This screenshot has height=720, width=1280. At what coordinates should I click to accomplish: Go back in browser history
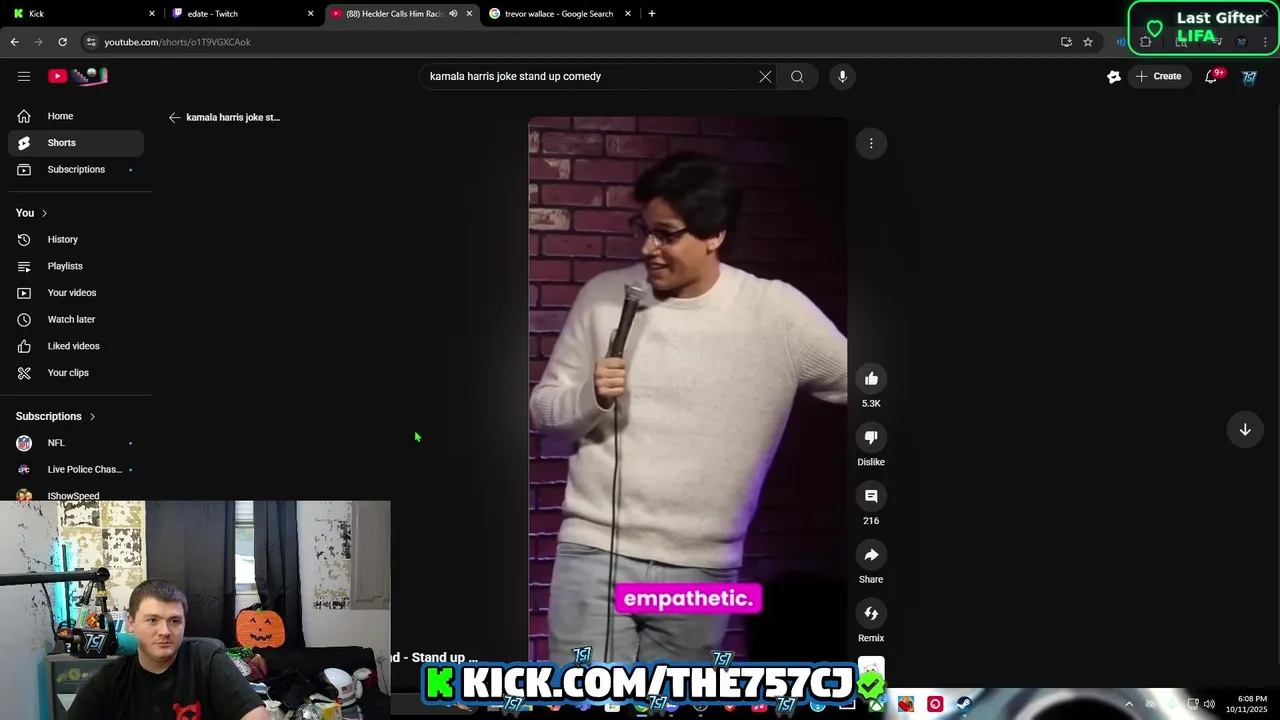(14, 42)
